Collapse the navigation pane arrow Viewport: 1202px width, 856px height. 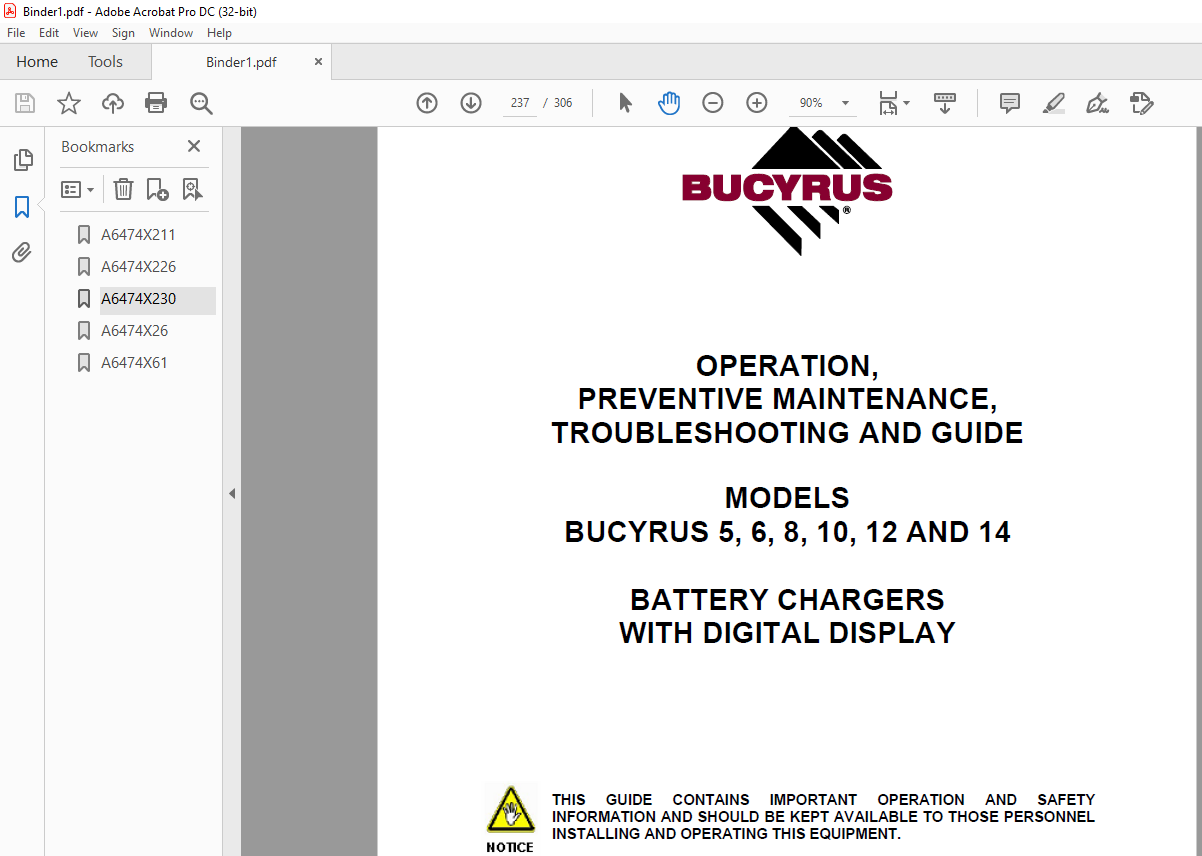232,493
